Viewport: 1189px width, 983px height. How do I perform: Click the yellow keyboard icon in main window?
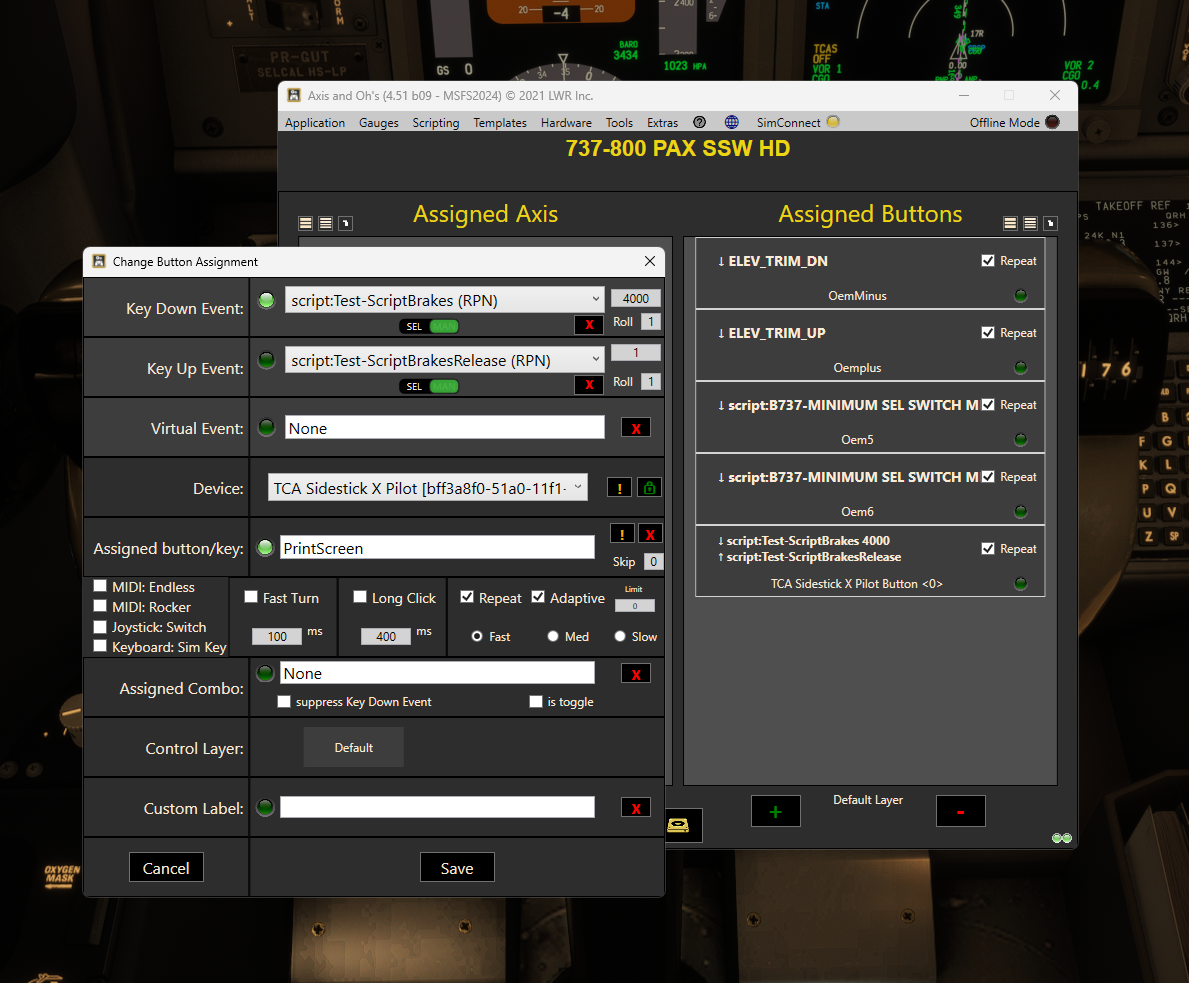[678, 825]
